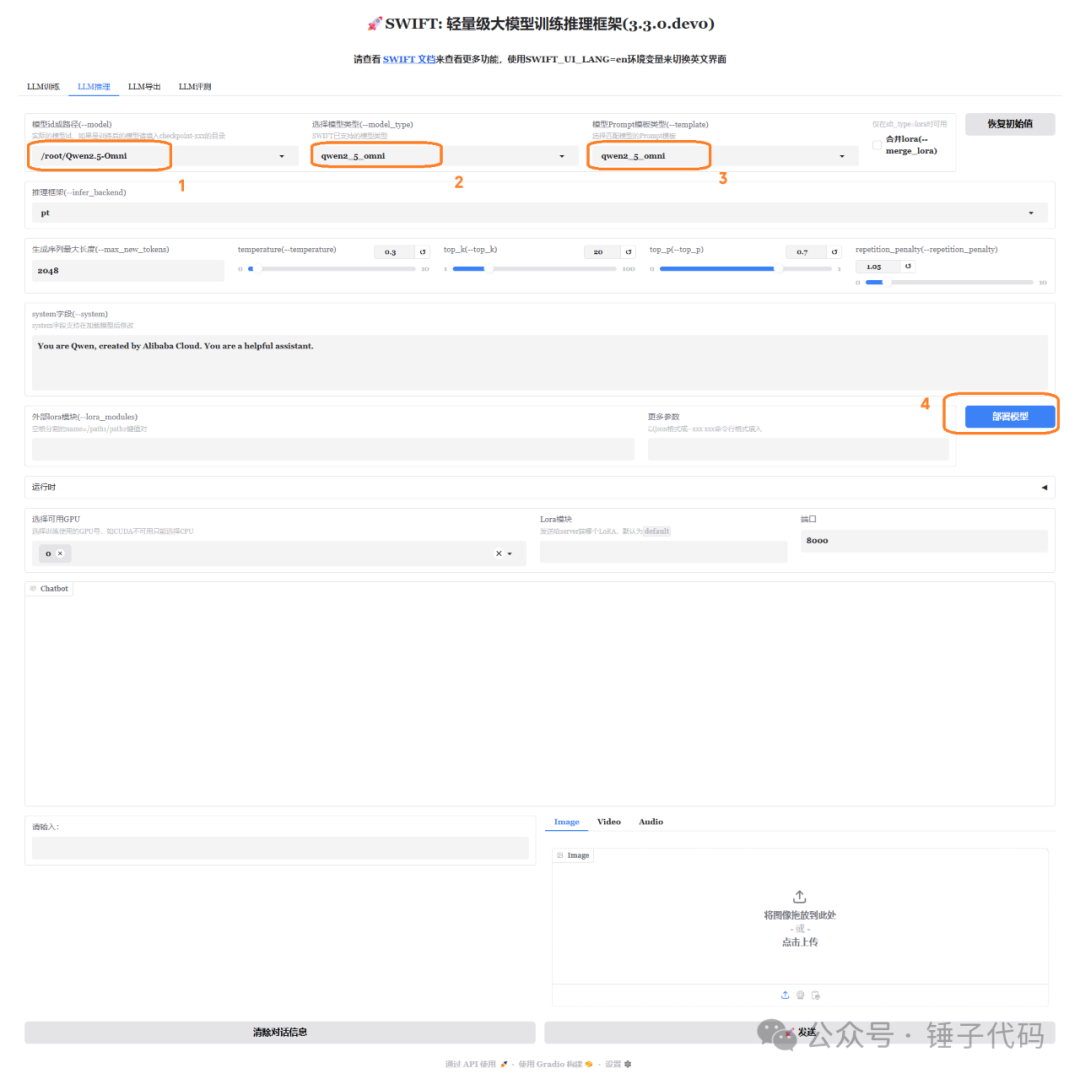
Task: Focus the 更多参数 more parameters field
Action: pyautogui.click(x=798, y=449)
